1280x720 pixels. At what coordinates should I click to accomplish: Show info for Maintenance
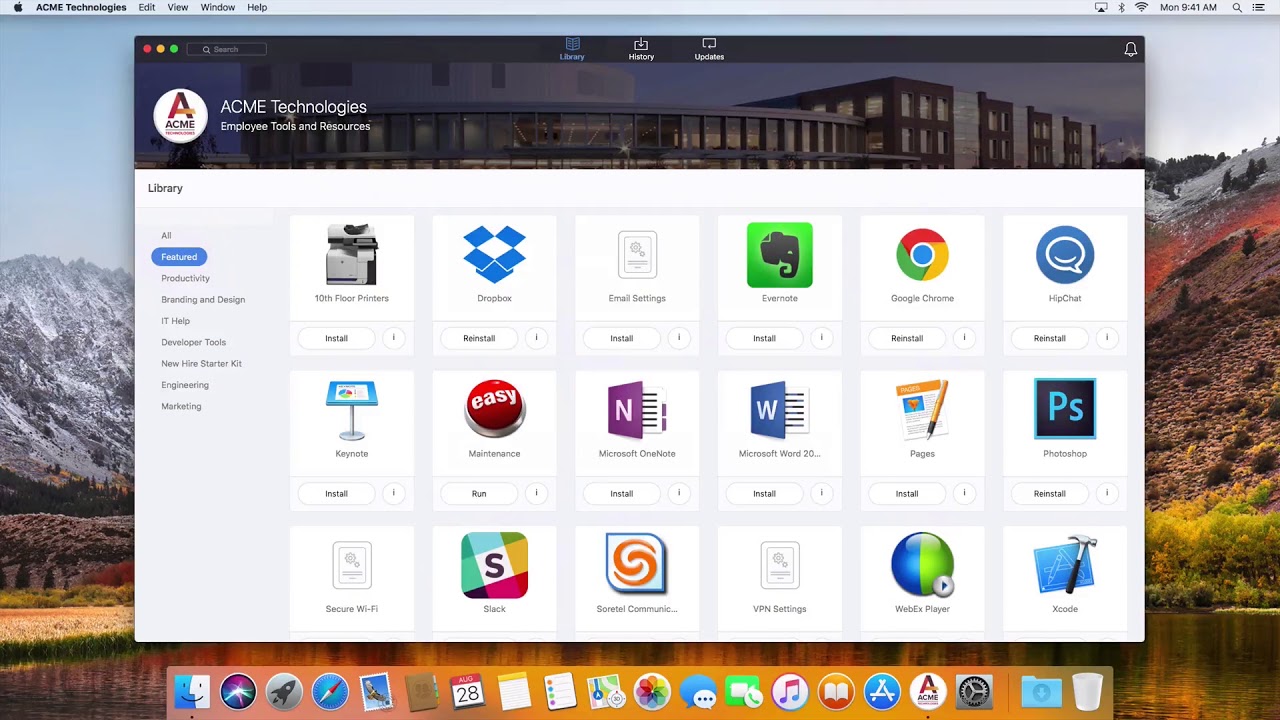(x=536, y=493)
